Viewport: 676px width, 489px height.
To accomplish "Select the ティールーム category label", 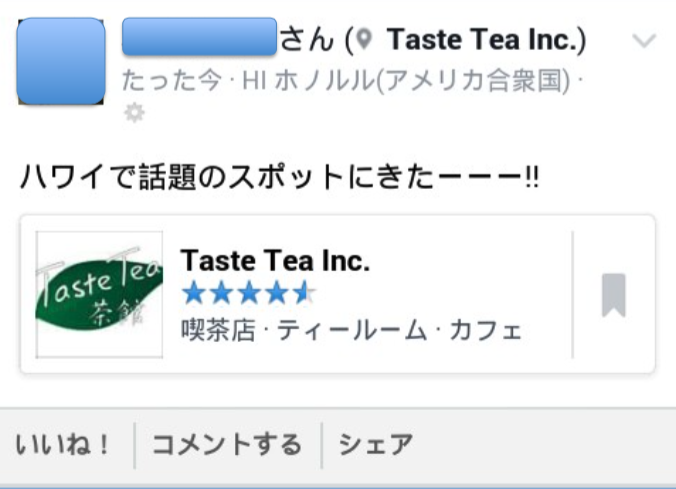I will 352,331.
